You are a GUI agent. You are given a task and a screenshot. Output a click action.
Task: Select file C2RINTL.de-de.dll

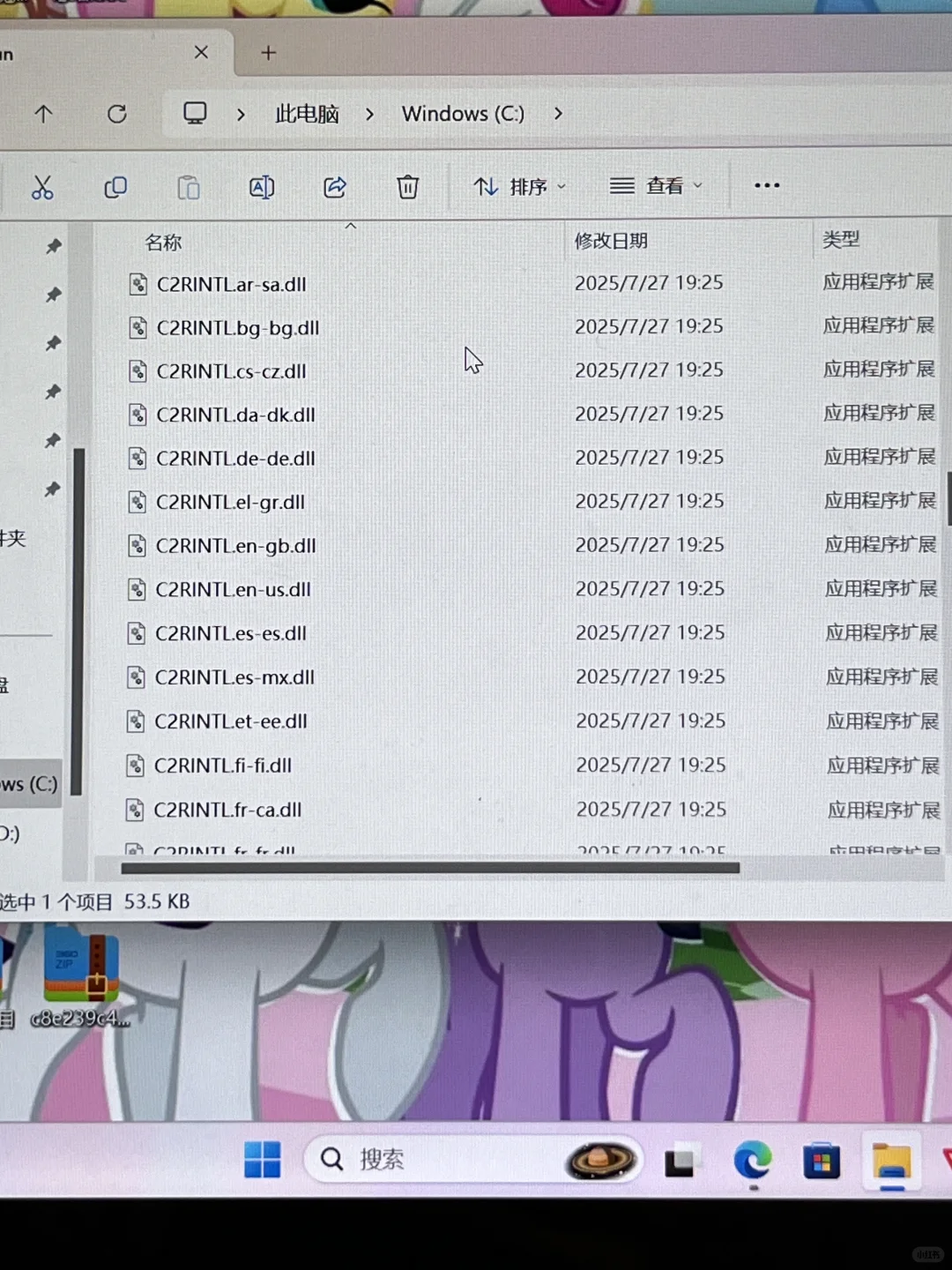click(235, 459)
